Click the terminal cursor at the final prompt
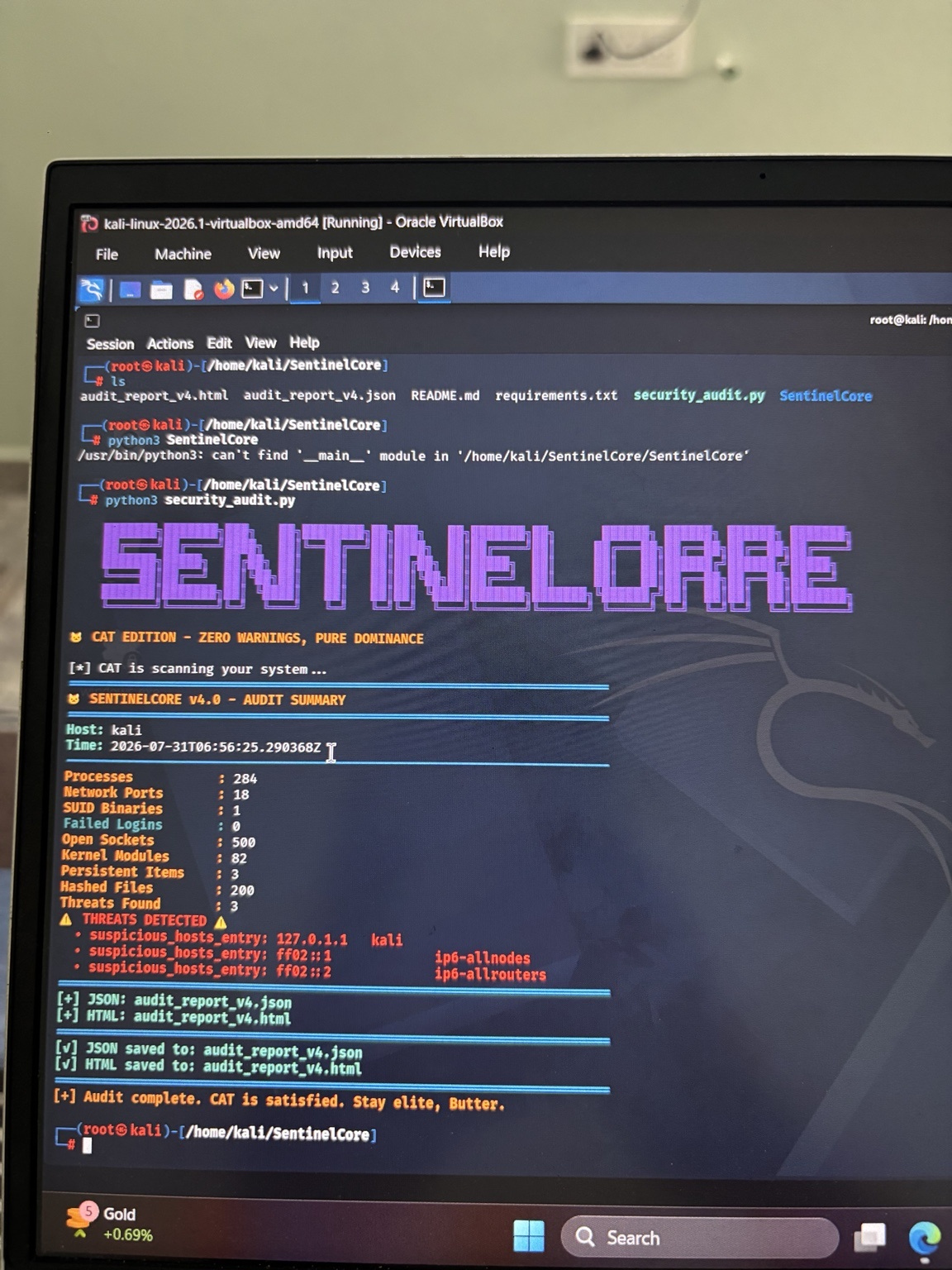The image size is (952, 1270). point(88,1146)
